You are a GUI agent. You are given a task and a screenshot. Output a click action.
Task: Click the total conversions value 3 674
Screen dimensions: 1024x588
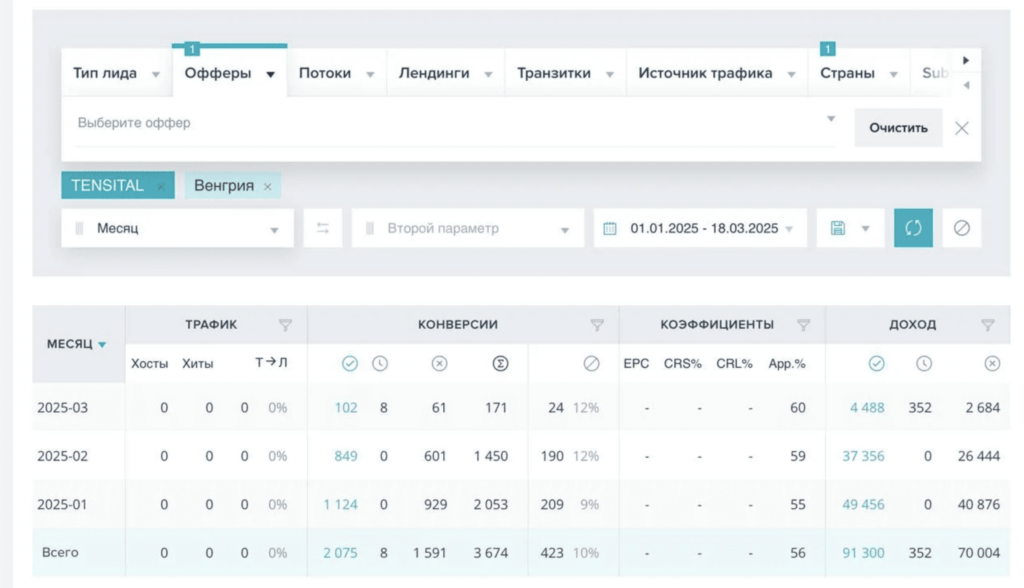tap(491, 553)
